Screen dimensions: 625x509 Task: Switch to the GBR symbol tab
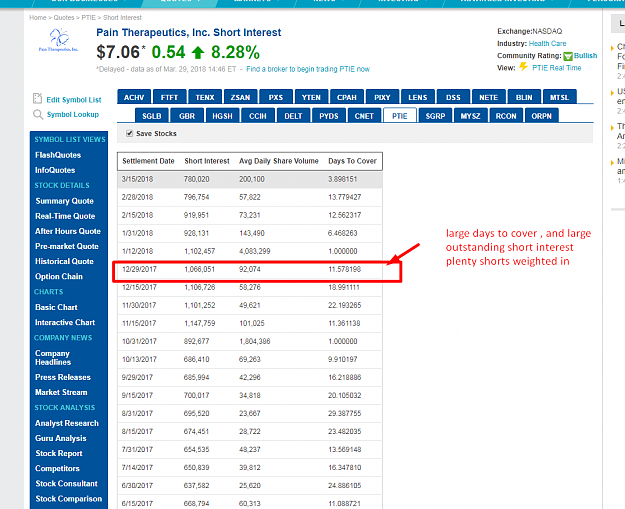[x=187, y=116]
